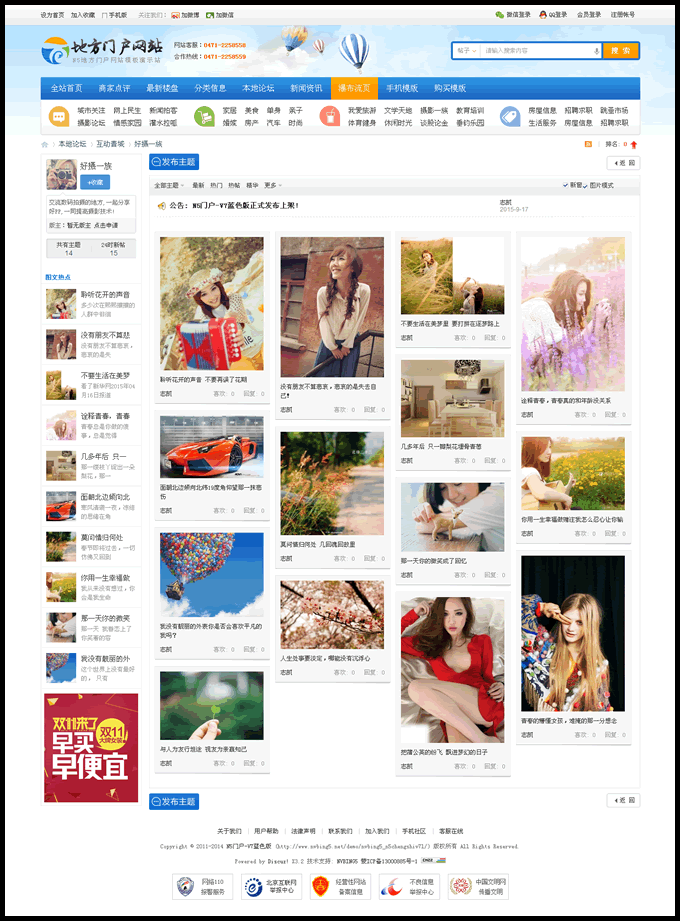The width and height of the screenshot is (680, 921).
Task: Click the 注册帐号 link
Action: coord(622,15)
